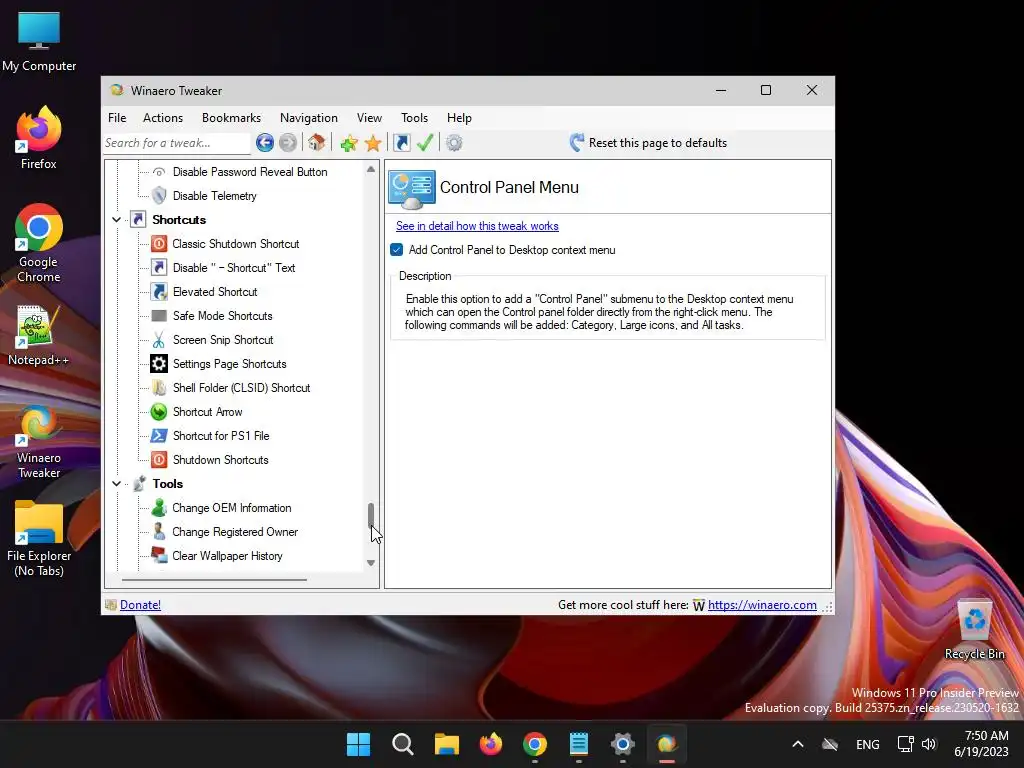1024x768 pixels.
Task: Open Firefox desktop shortcut
Action: [x=39, y=138]
